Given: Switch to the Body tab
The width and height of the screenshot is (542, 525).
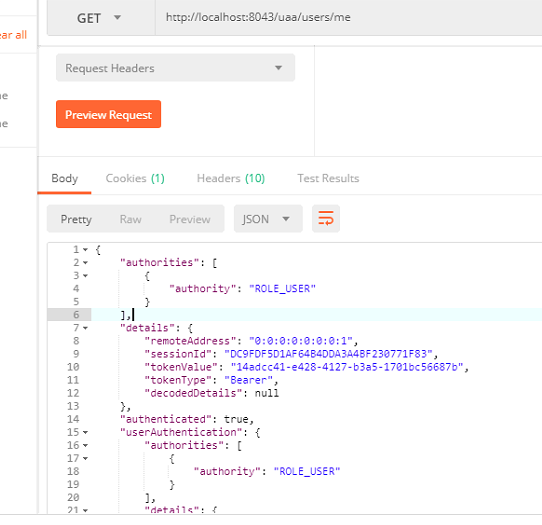Looking at the screenshot, I should (x=65, y=178).
